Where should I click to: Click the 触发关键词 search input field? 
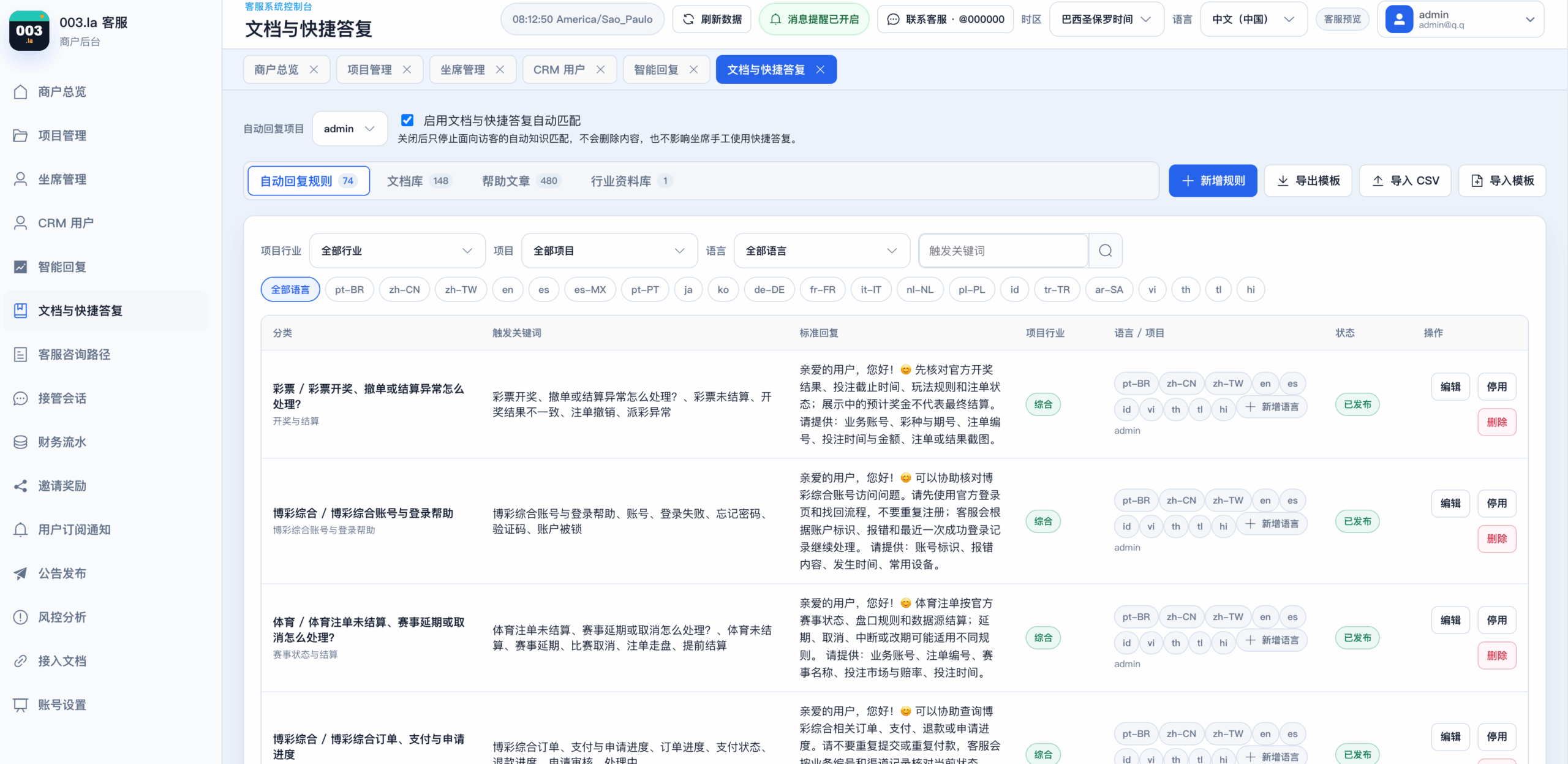(x=1003, y=251)
